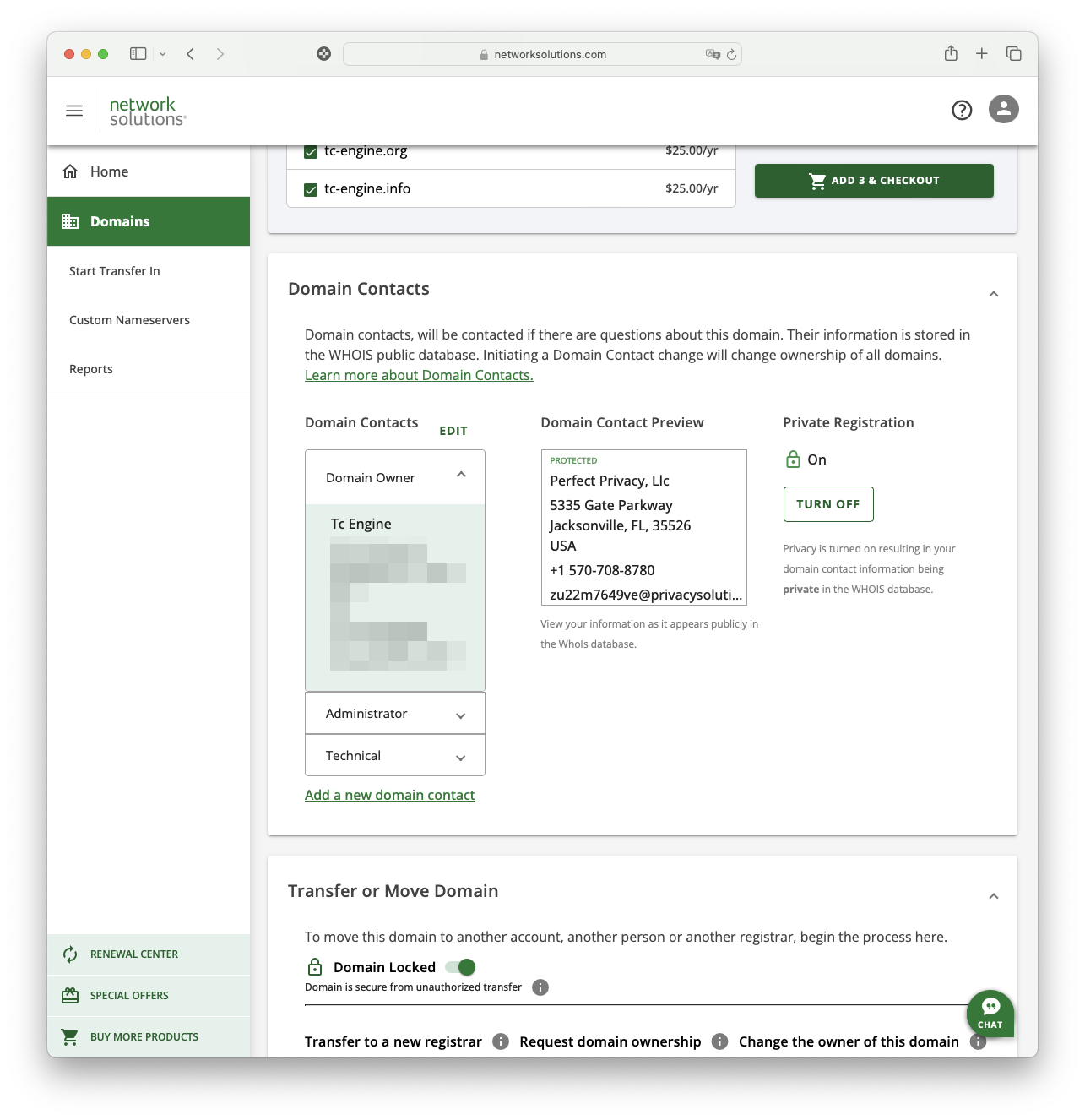Click the privacy shield icon in toolbar

click(x=323, y=54)
